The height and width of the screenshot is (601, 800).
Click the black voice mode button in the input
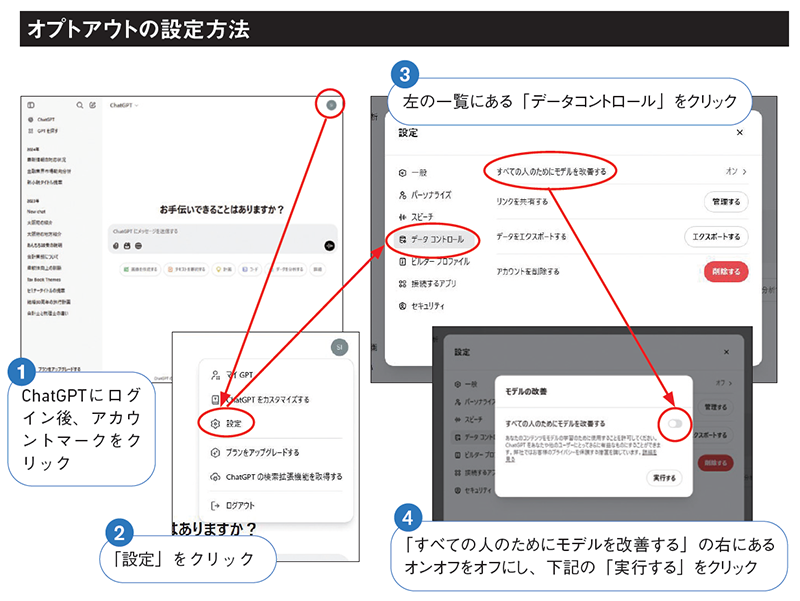pyautogui.click(x=330, y=246)
